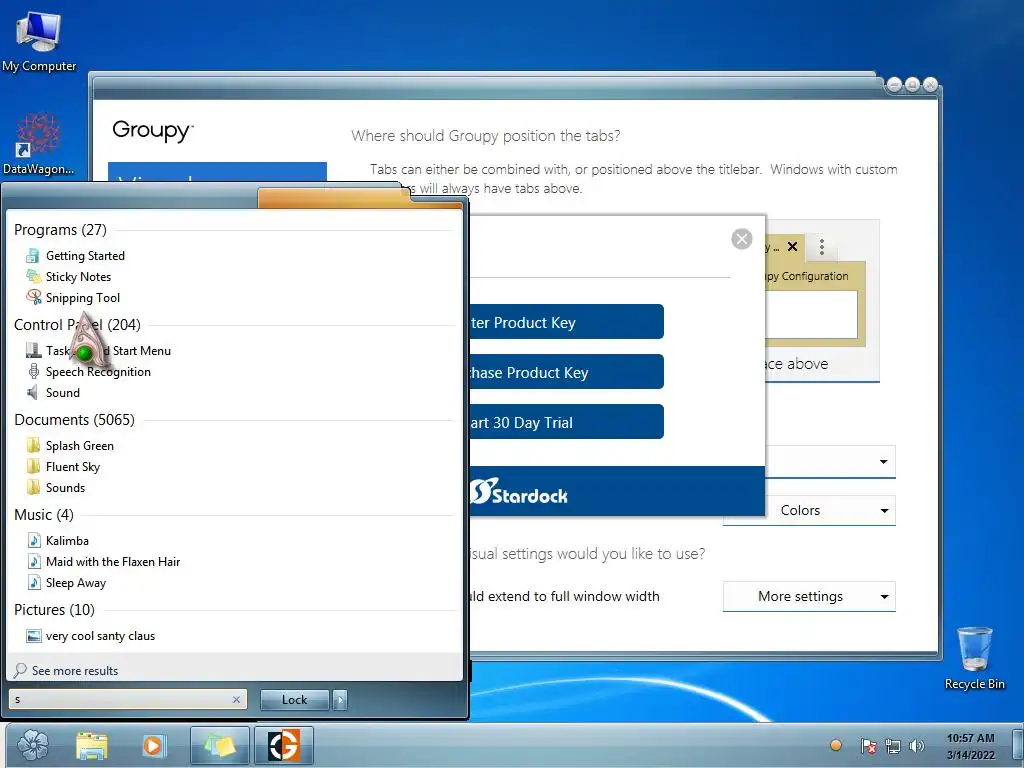This screenshot has height=768, width=1024.
Task: Click the Purchase Product Key button
Action: (x=566, y=372)
